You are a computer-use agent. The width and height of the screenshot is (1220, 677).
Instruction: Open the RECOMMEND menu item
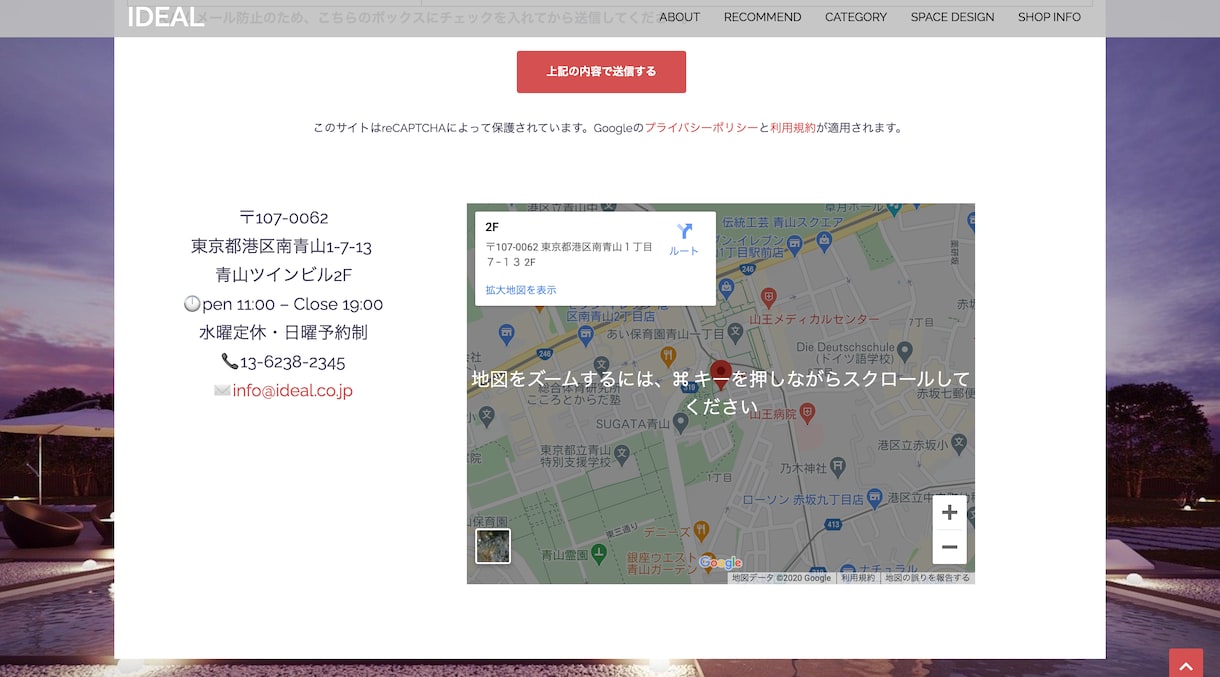point(762,17)
